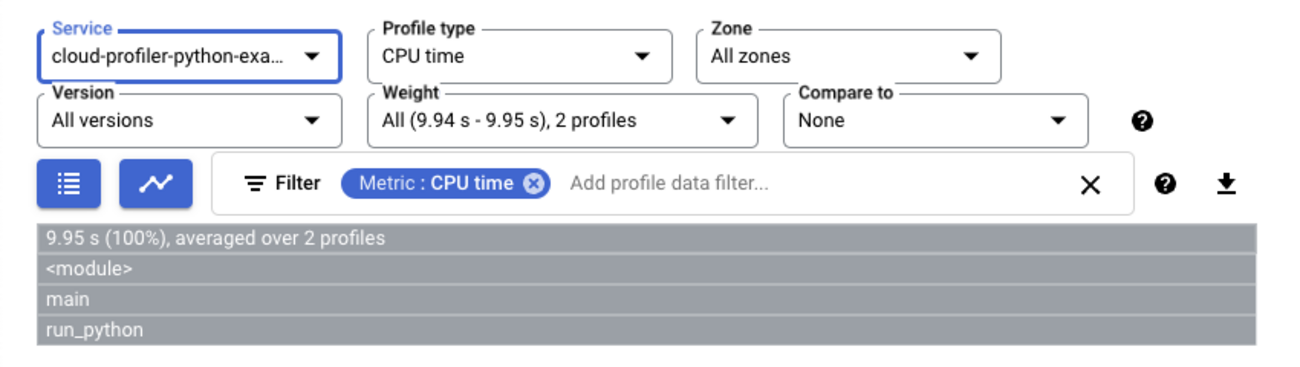Open the history line chart view
The image size is (1300, 367).
[156, 184]
